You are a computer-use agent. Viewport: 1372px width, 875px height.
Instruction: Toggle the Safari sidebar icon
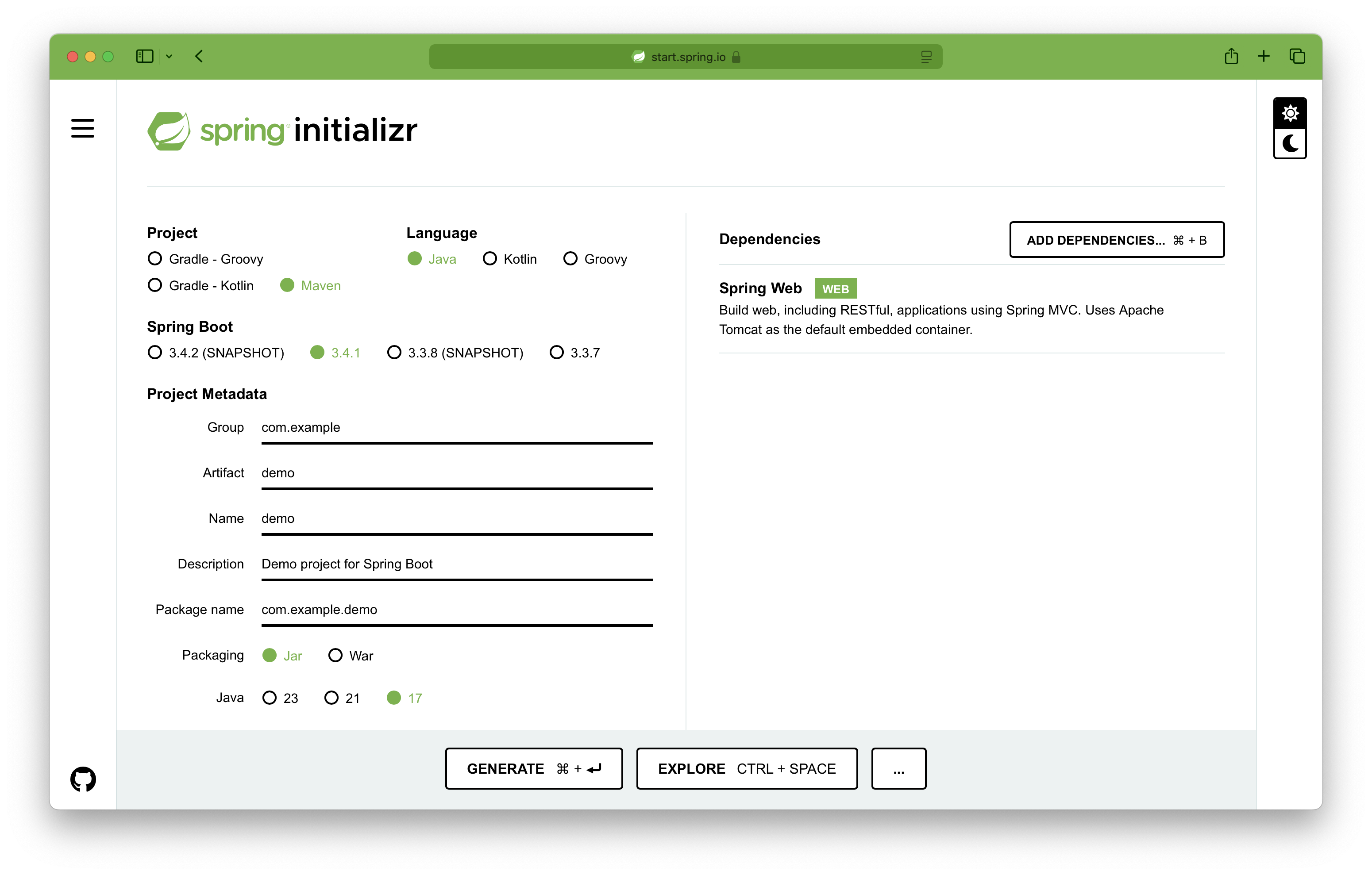[x=145, y=56]
